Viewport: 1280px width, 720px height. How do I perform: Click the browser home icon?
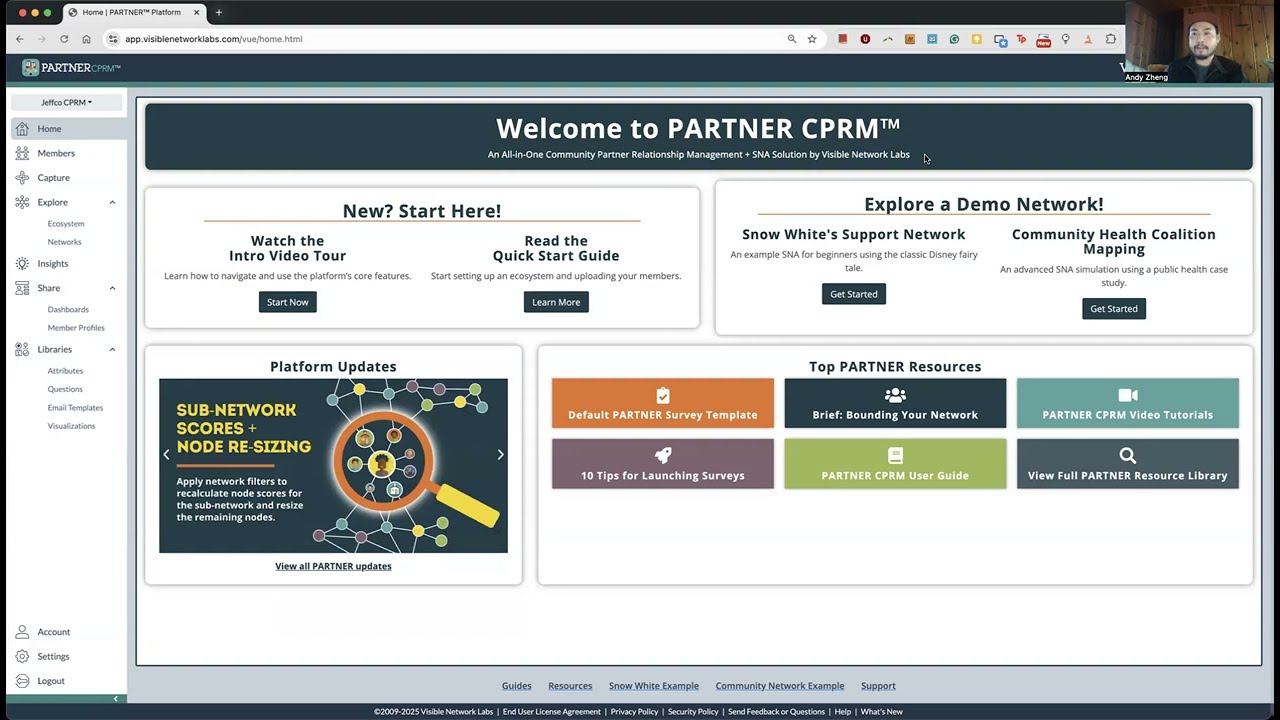[86, 39]
